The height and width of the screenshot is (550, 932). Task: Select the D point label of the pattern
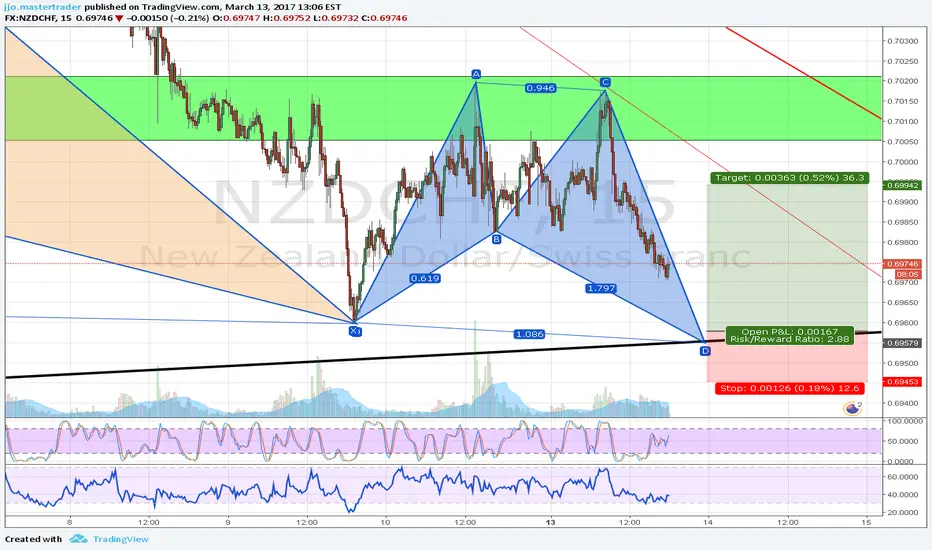705,351
